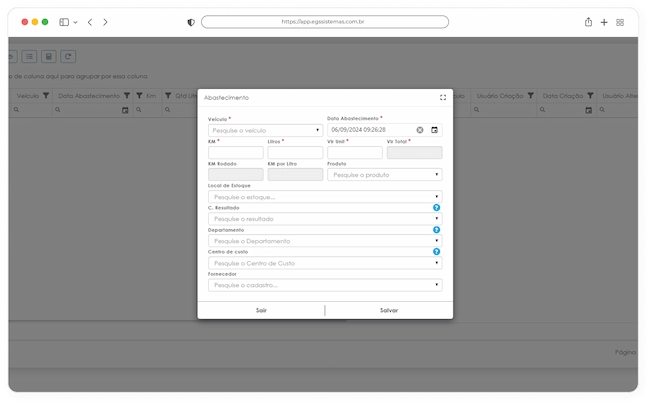Click the calculator icon in grid toolbar
This screenshot has height=404, width=650.
pyautogui.click(x=49, y=56)
